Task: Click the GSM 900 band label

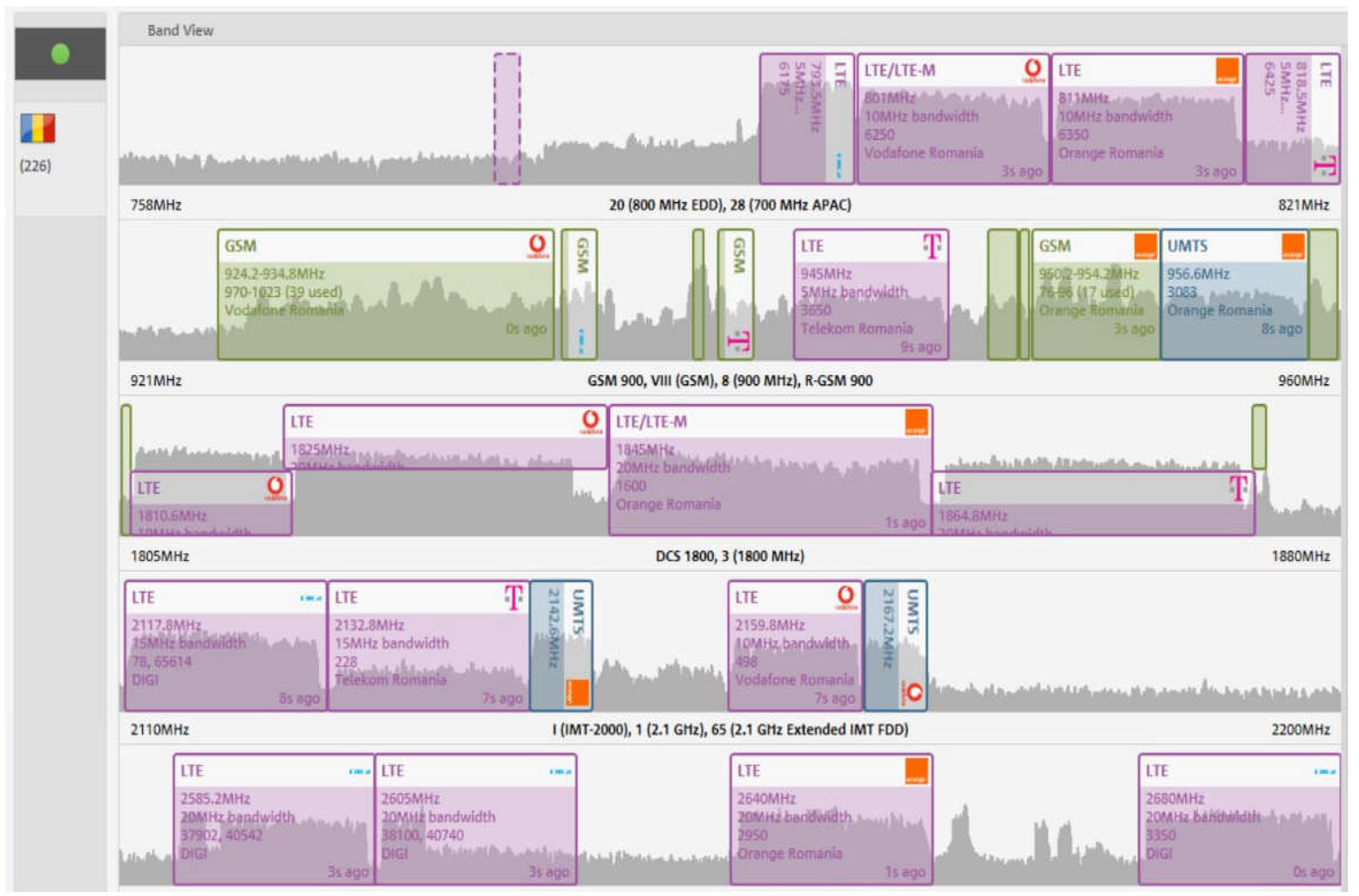Action: 730,381
